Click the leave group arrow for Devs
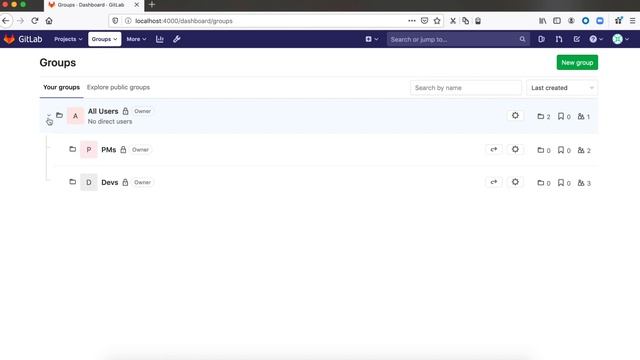The height and width of the screenshot is (360, 640). point(494,182)
